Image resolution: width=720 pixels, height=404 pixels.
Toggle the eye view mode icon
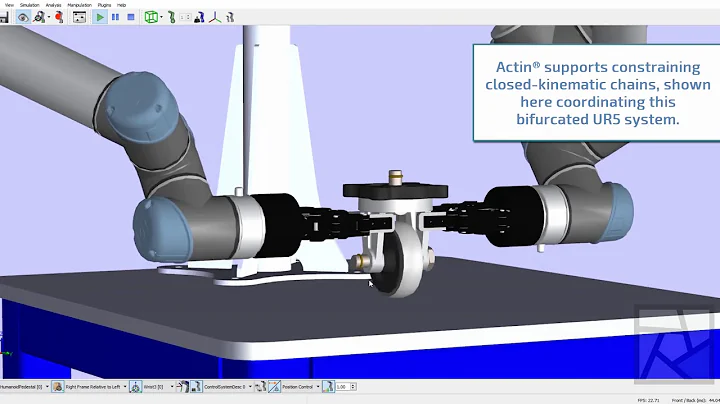tap(23, 17)
